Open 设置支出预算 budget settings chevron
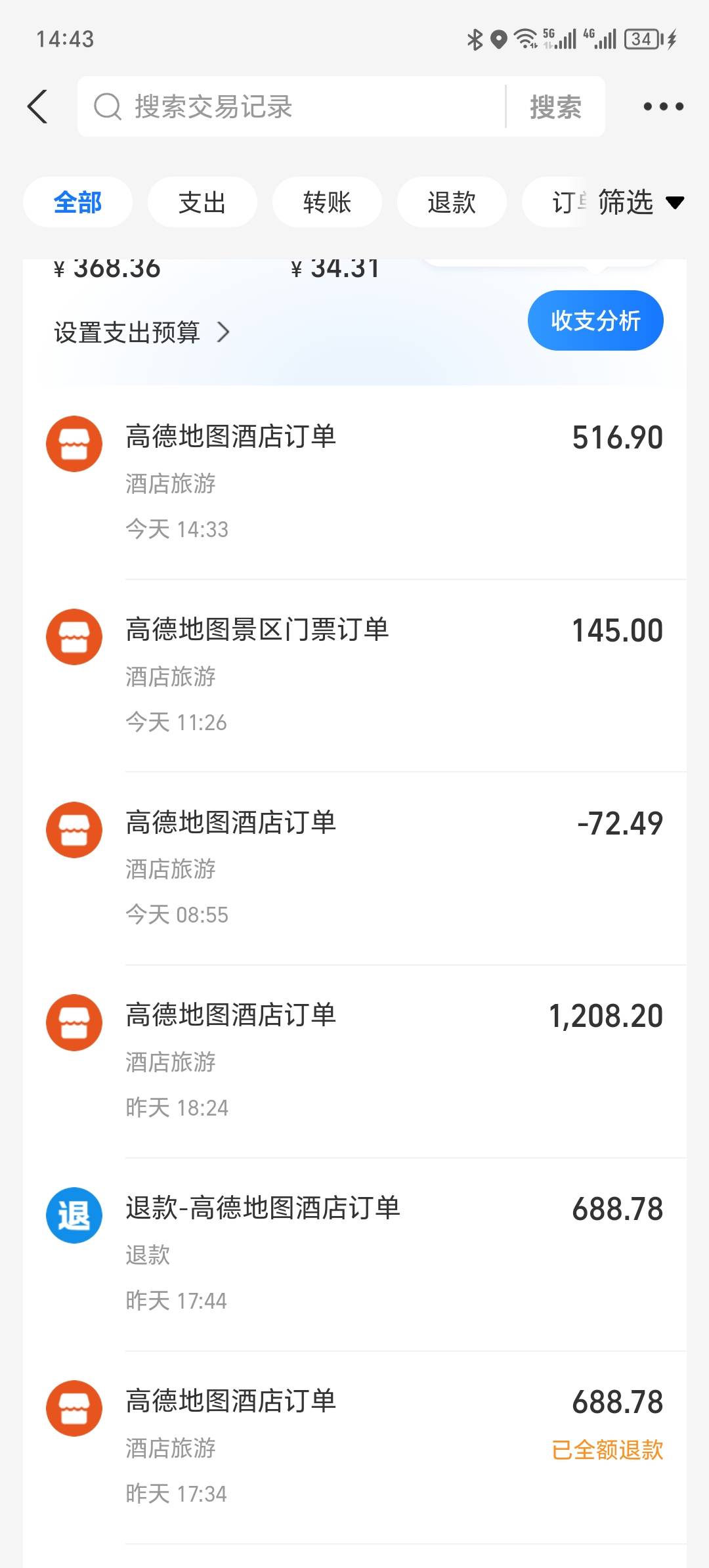 [223, 332]
